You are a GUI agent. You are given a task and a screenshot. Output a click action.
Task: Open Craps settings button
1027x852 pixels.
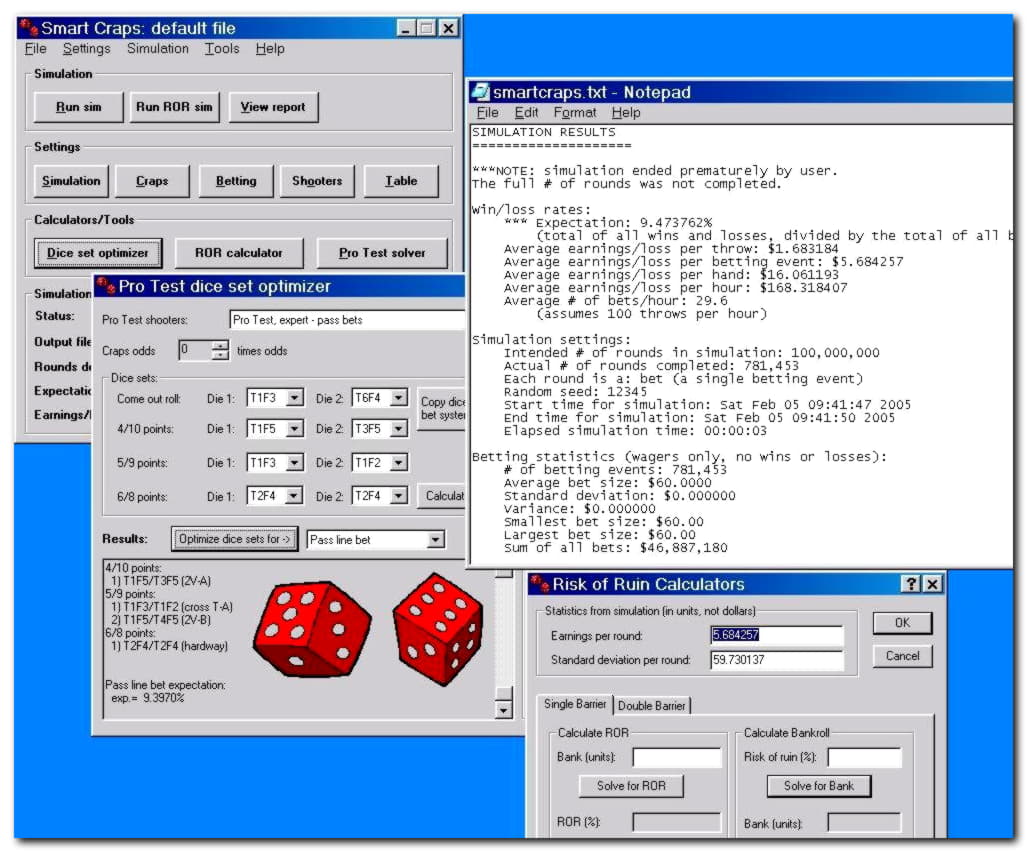[152, 181]
